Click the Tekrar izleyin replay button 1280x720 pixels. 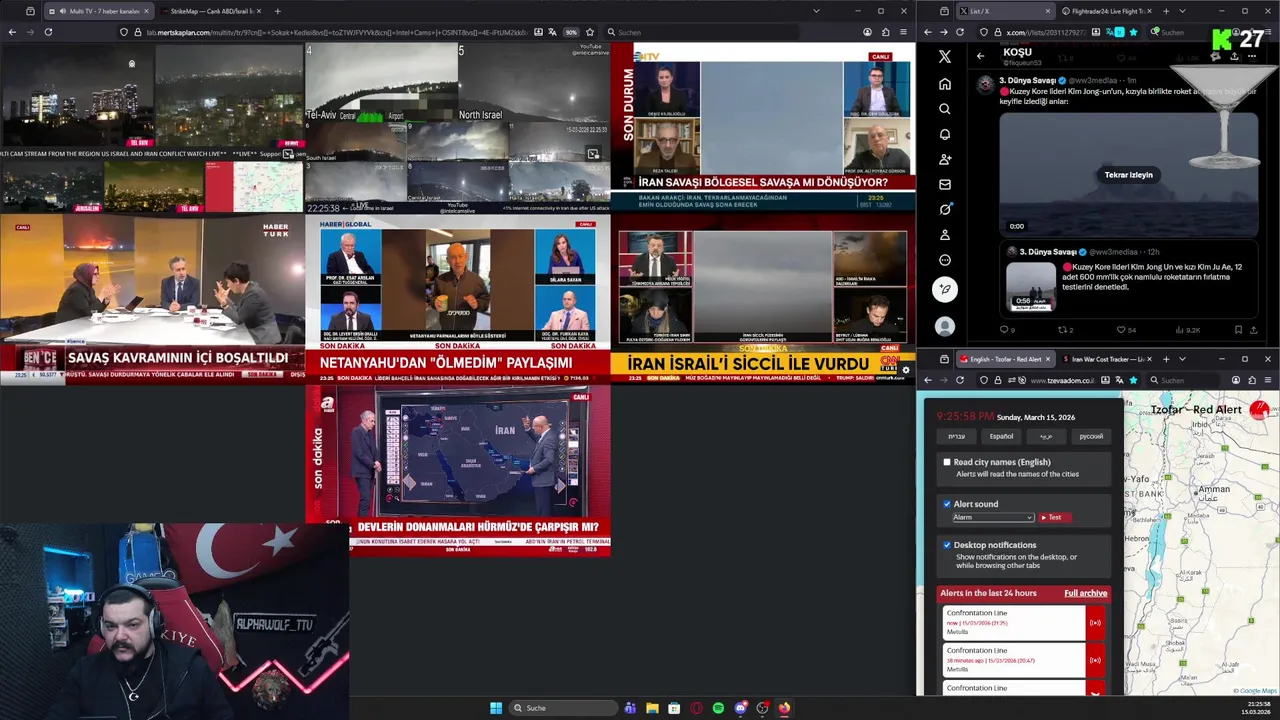click(1128, 175)
